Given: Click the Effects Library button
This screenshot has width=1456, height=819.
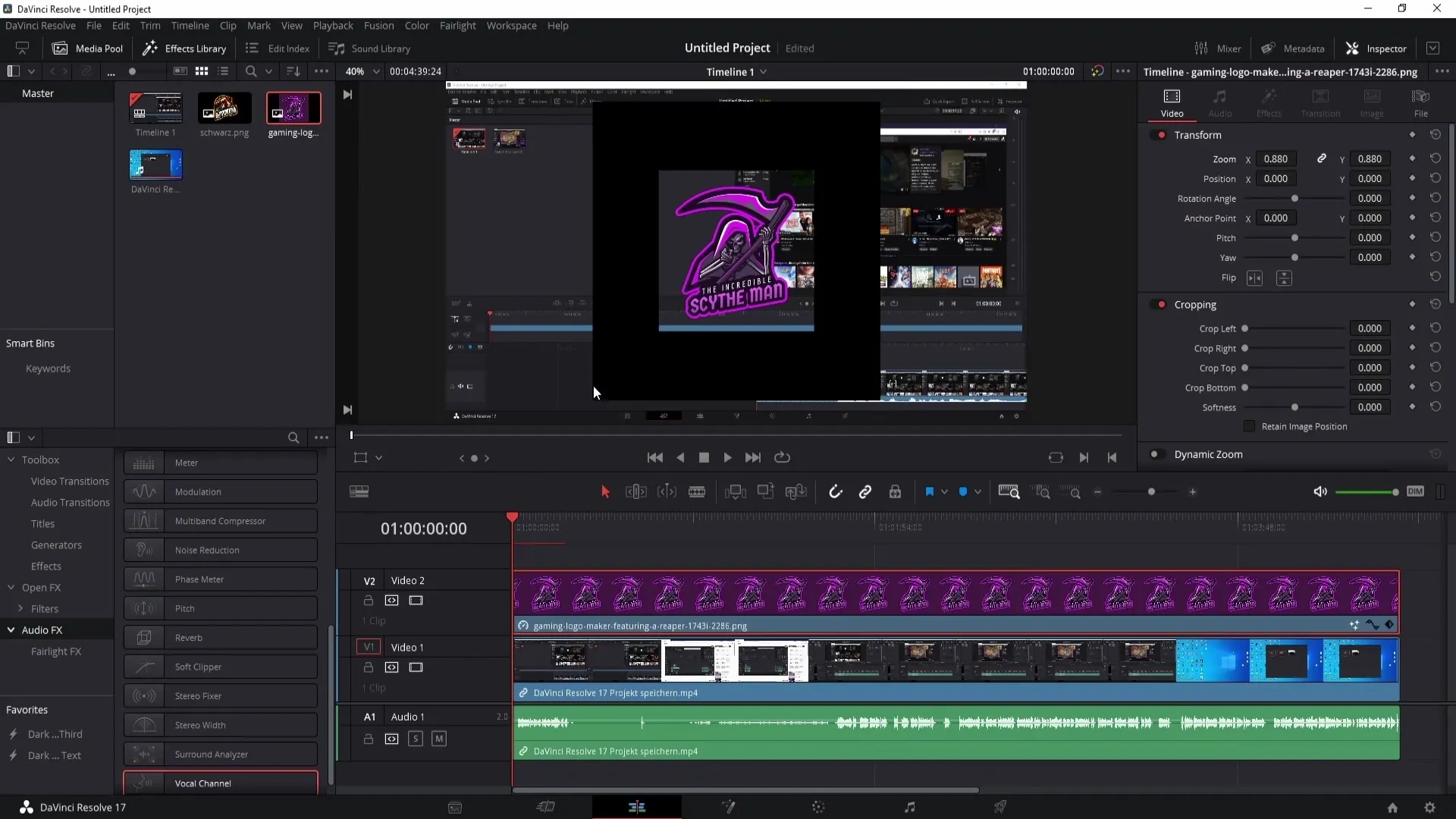Looking at the screenshot, I should pyautogui.click(x=184, y=48).
